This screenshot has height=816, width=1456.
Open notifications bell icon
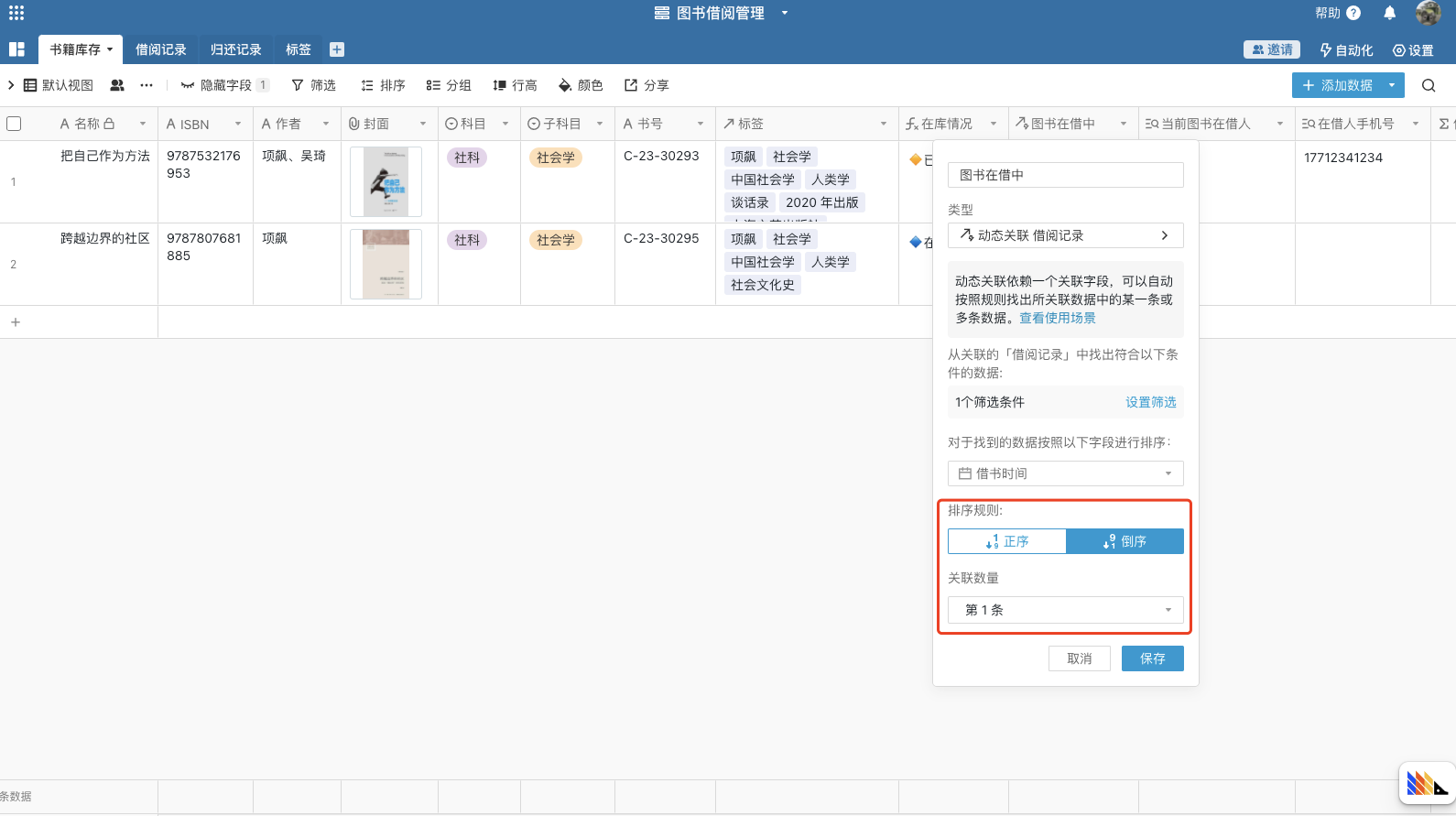[1389, 13]
